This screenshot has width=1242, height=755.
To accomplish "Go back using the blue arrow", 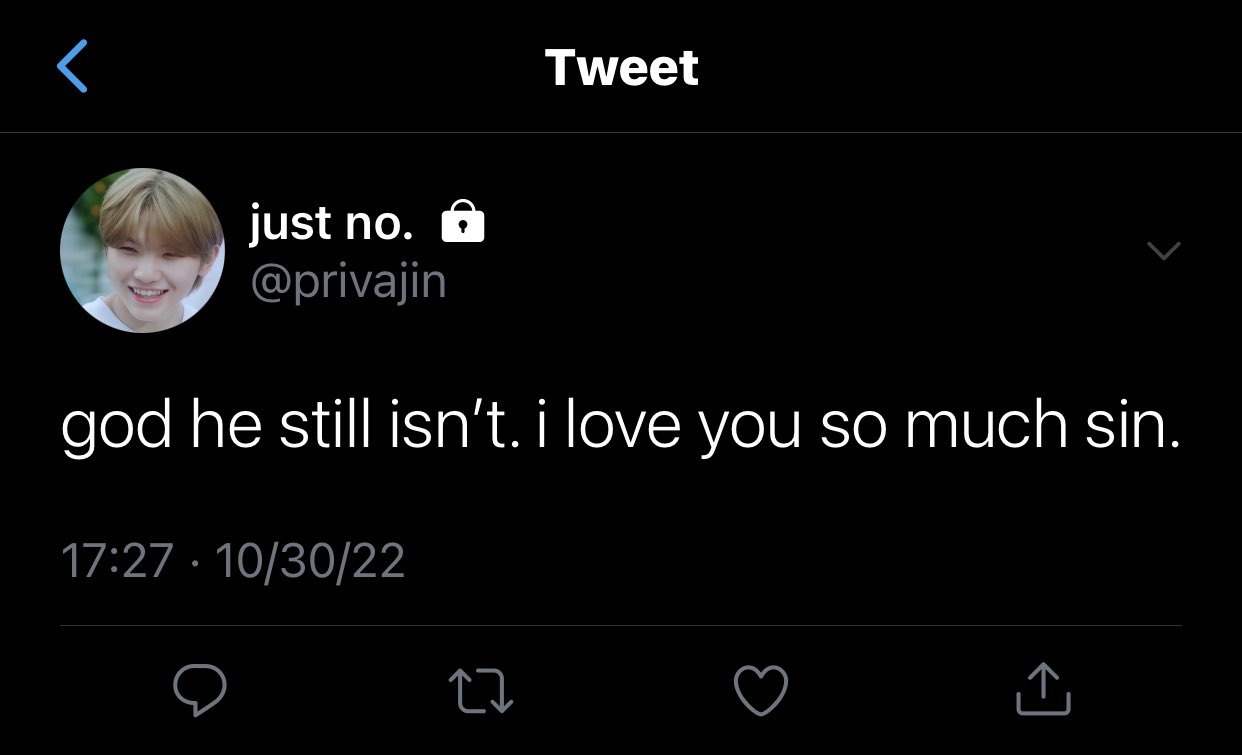I will [x=72, y=67].
